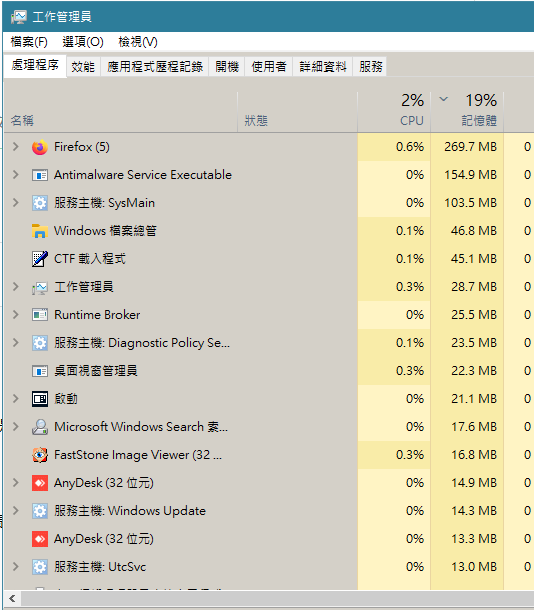Expand the Firefox (5) process group
This screenshot has width=534, height=610.
[16, 147]
